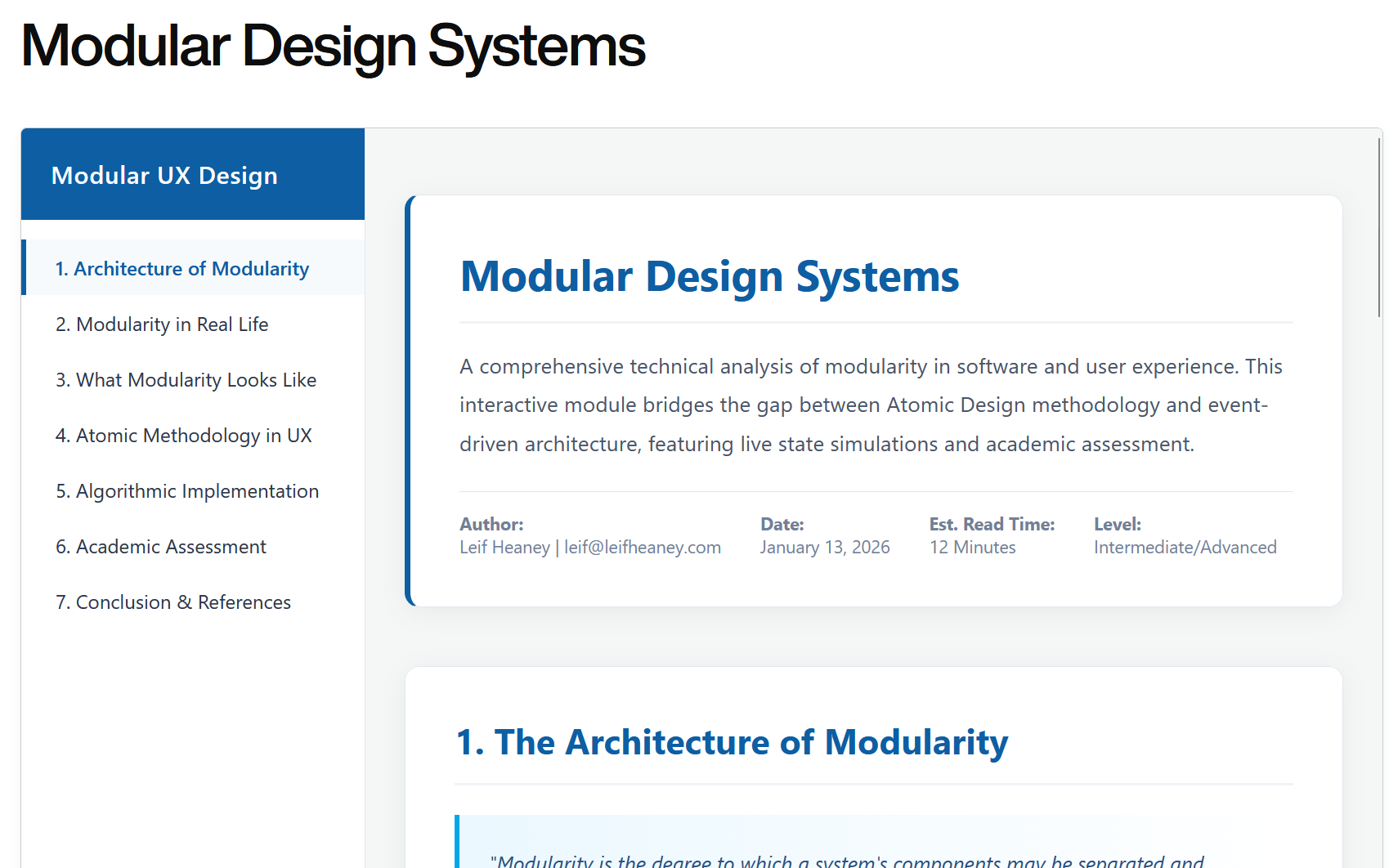Viewport: 1398px width, 868px height.
Task: Click the article description paragraph
Action: pyautogui.click(x=871, y=405)
